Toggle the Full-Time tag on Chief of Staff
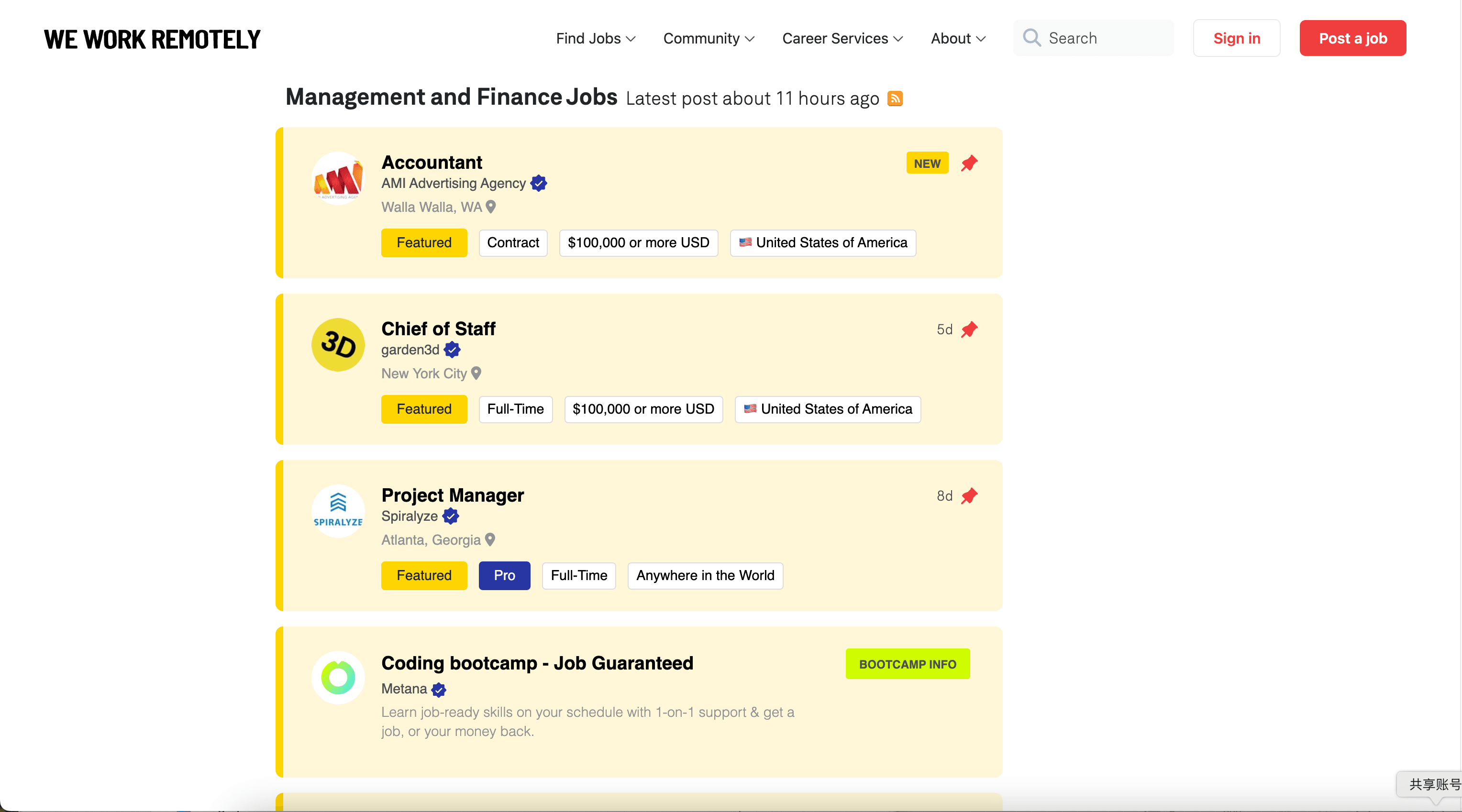1462x812 pixels. [x=515, y=409]
